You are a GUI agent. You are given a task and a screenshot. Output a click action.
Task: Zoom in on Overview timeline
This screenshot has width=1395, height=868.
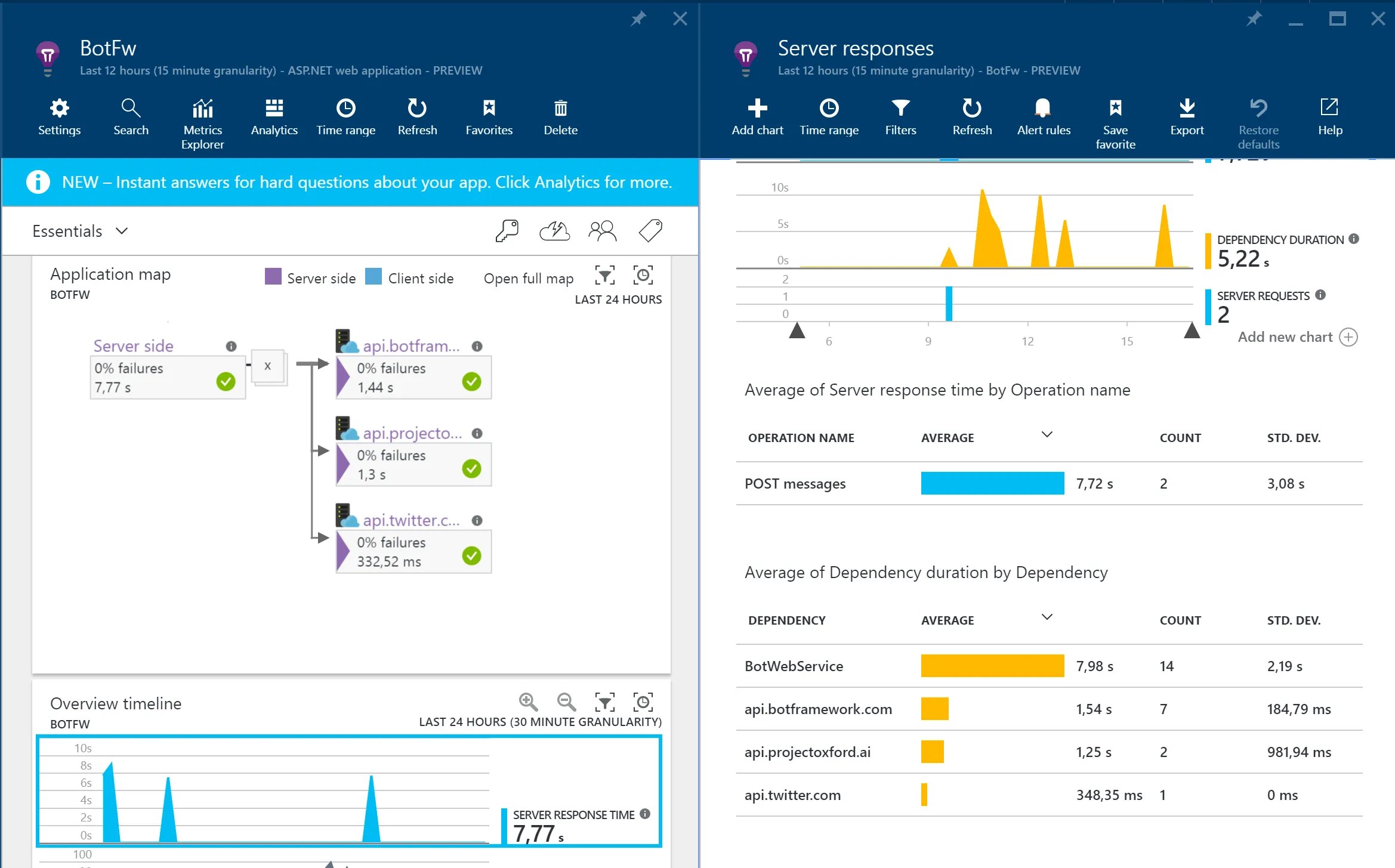[x=528, y=702]
